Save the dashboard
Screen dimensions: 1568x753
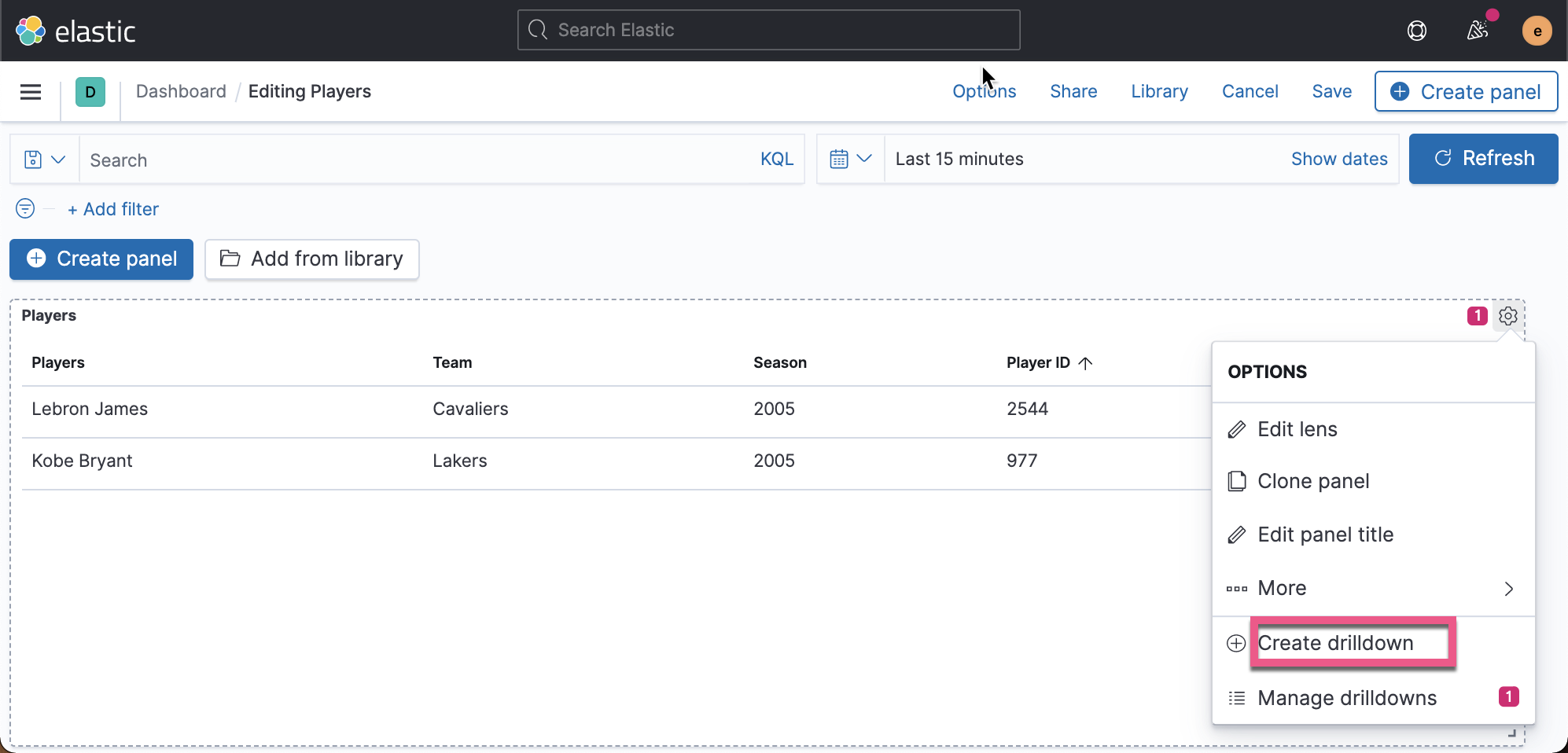[x=1331, y=91]
